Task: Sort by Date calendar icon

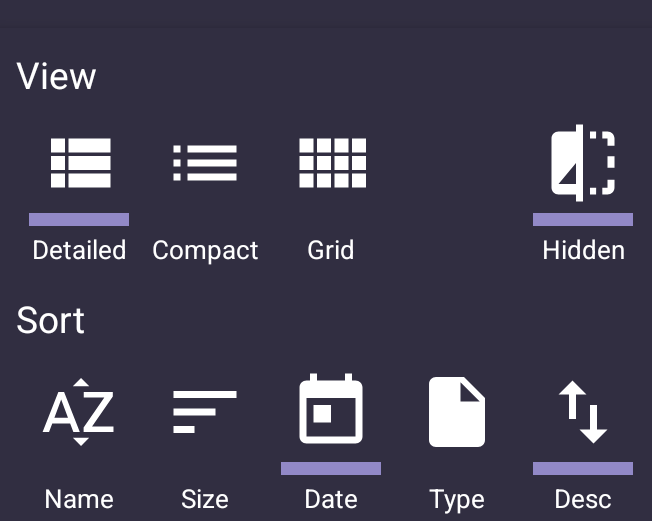Action: pyautogui.click(x=331, y=410)
